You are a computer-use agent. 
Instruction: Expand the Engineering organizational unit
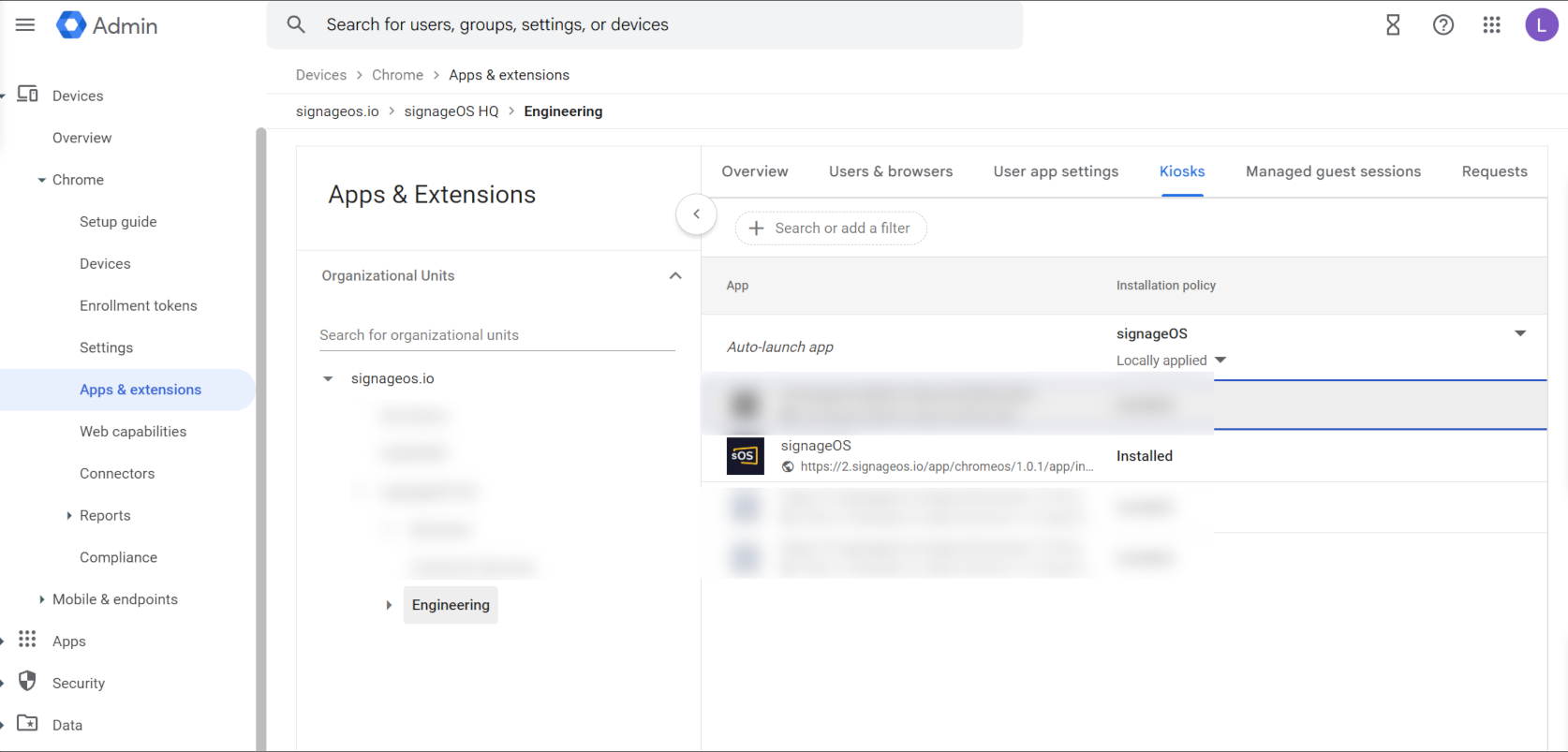click(389, 606)
